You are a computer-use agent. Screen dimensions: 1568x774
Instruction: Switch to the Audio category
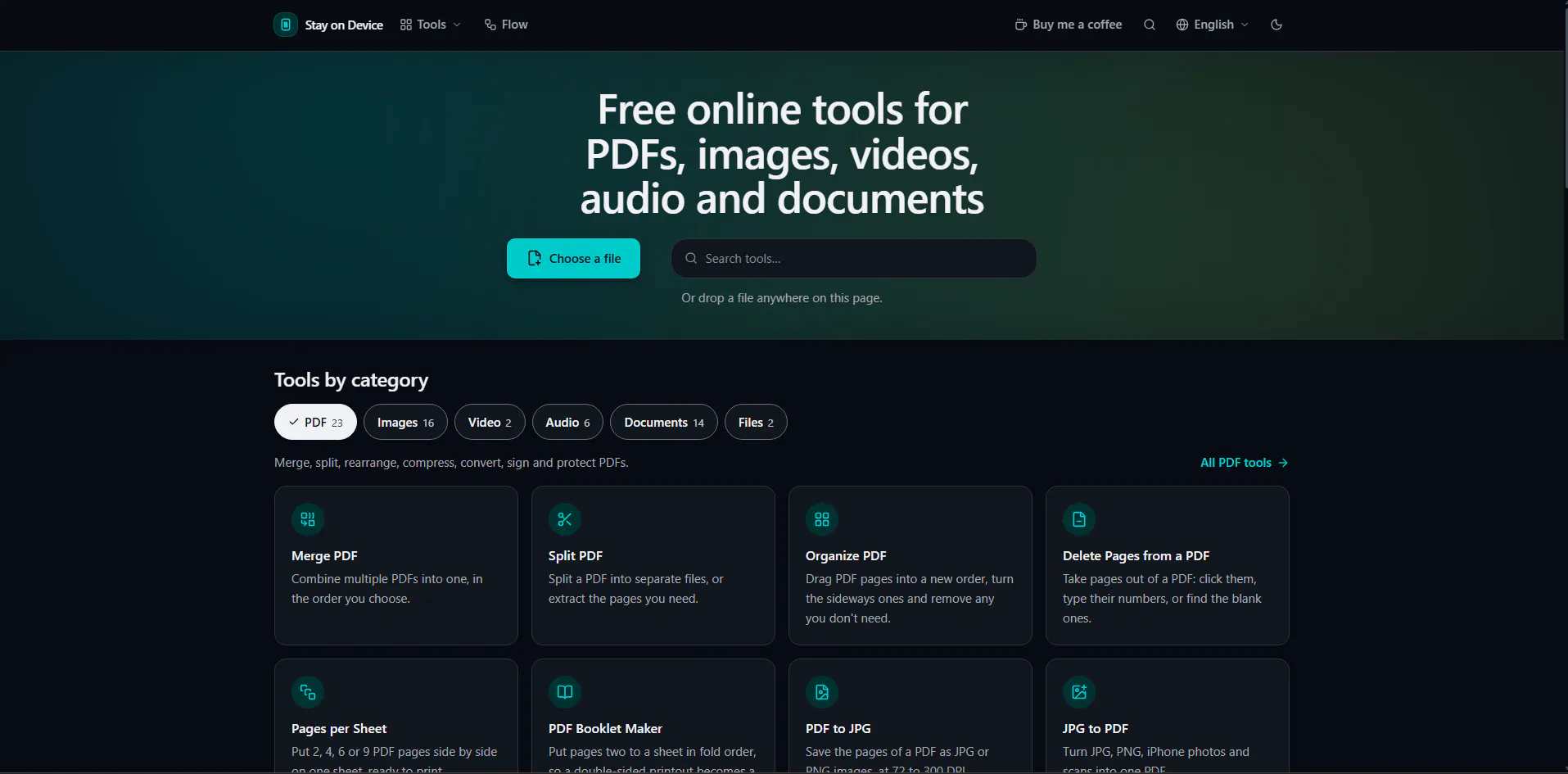[567, 422]
